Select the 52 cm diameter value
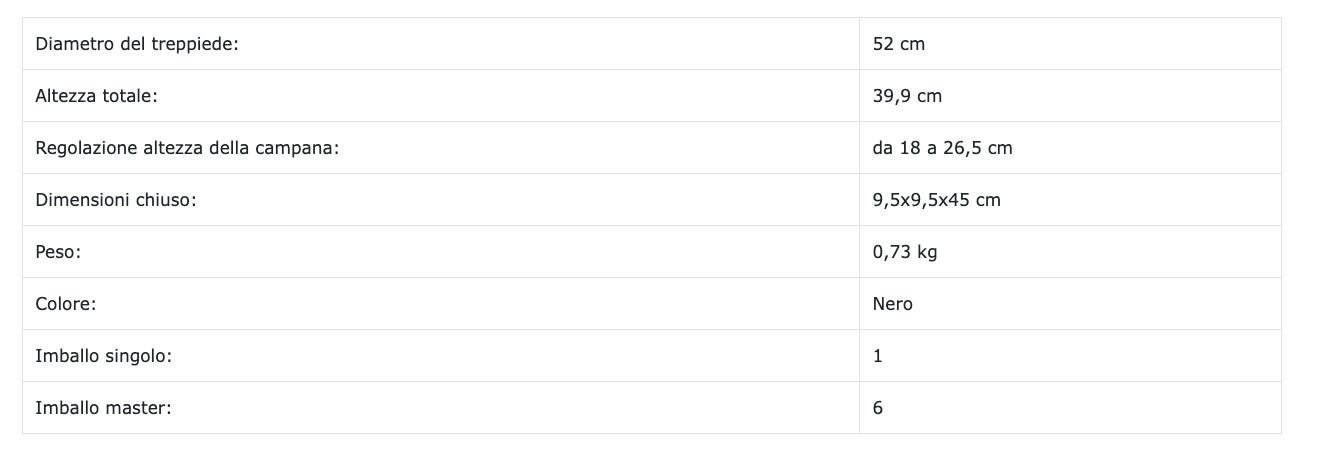 (x=898, y=44)
